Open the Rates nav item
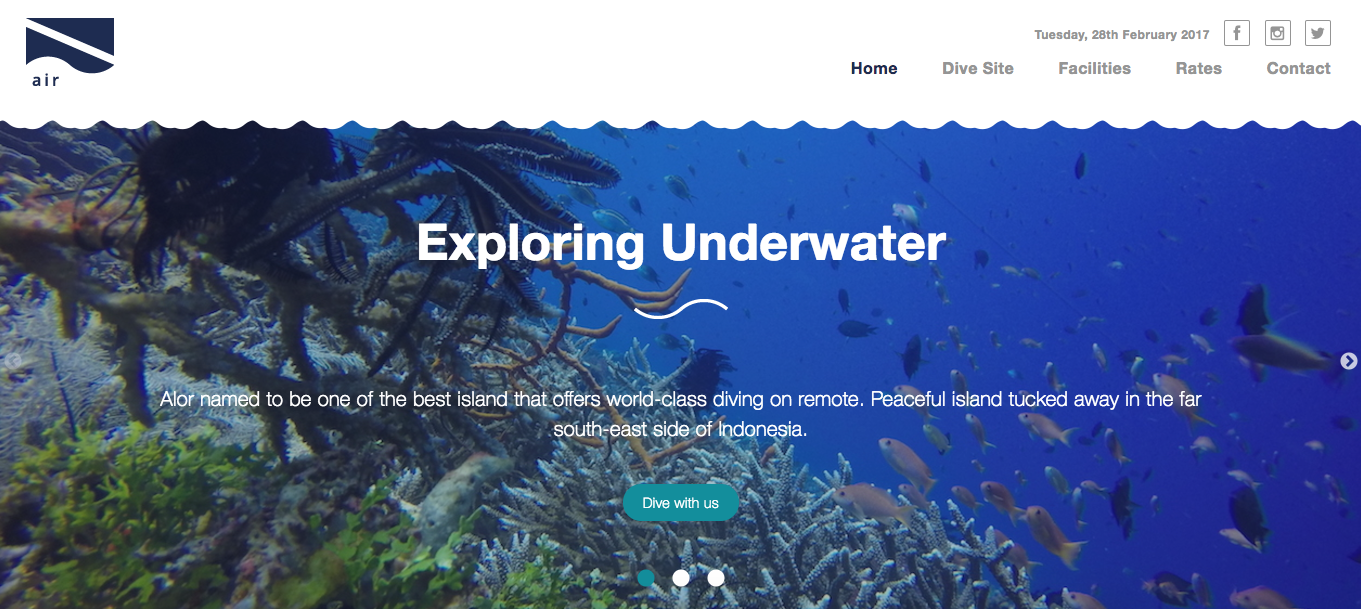This screenshot has height=609, width=1361. [x=1199, y=69]
